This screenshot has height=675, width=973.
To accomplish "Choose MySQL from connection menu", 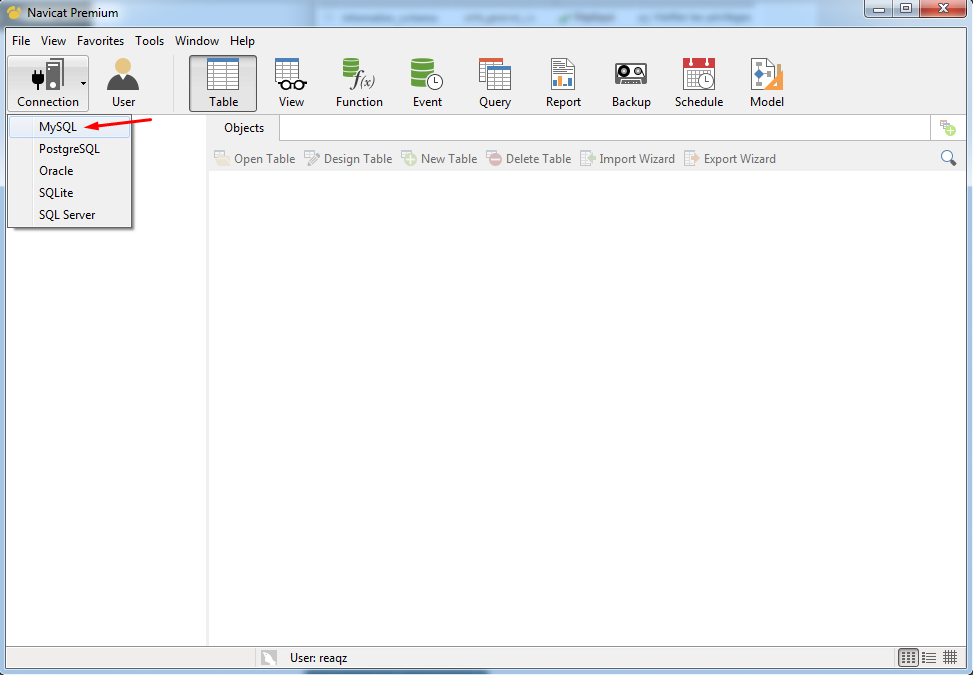I will pos(70,127).
